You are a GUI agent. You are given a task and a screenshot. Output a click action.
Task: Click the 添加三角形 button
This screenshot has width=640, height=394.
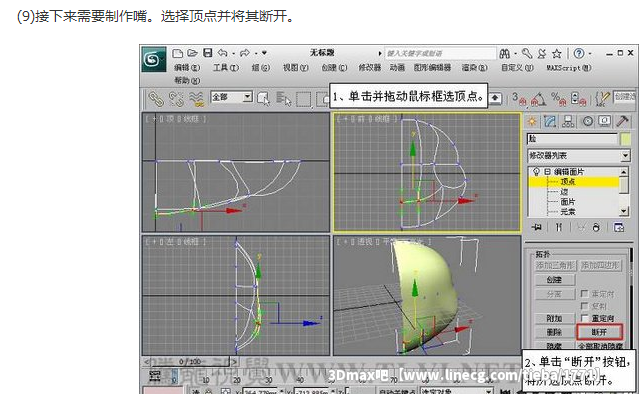click(555, 265)
